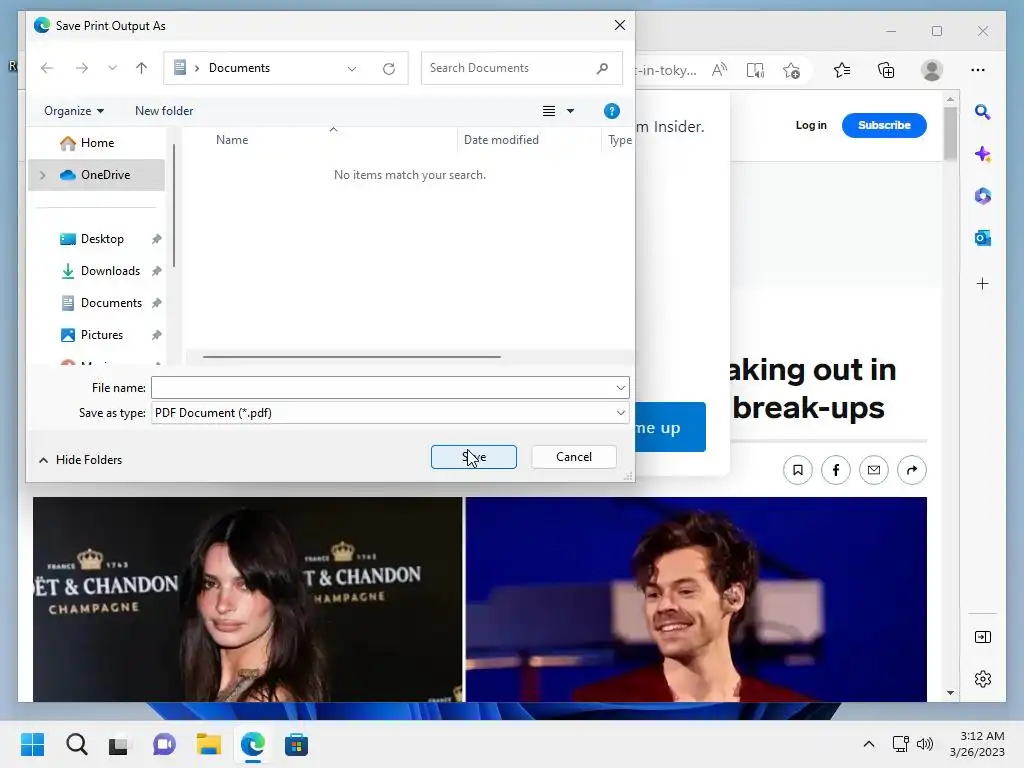Expand the OneDrive tree node

pos(43,175)
